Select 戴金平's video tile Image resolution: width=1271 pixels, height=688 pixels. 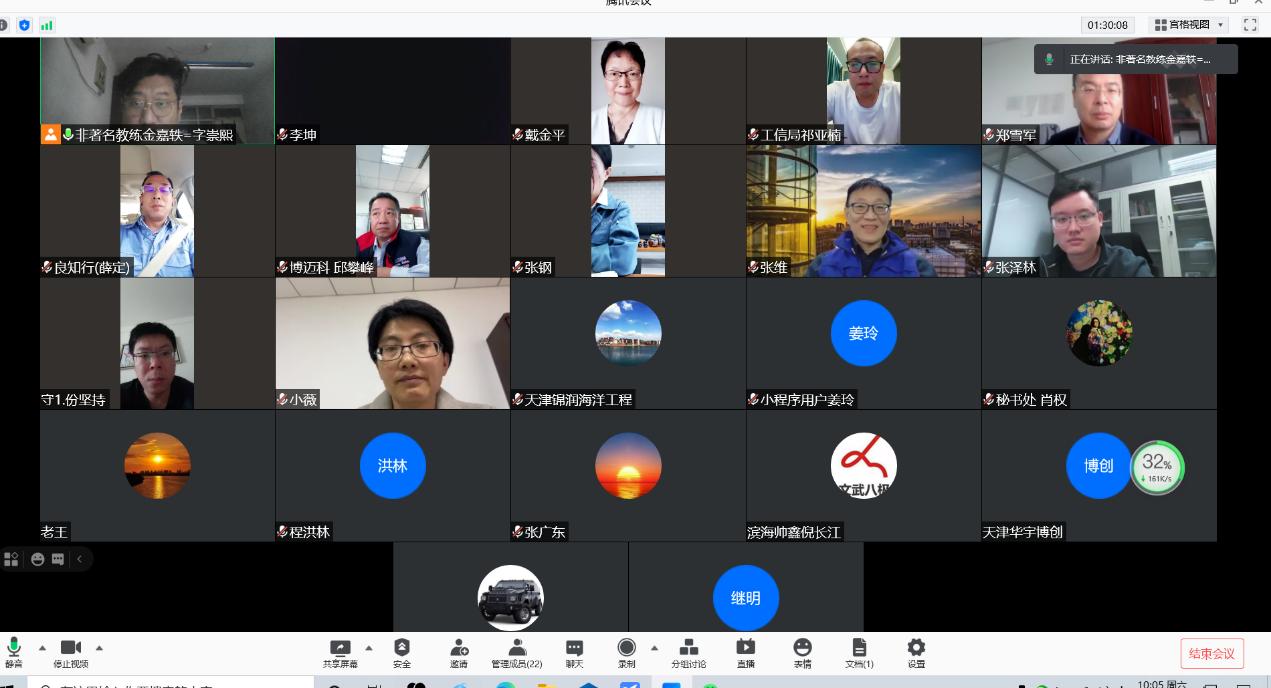tap(628, 91)
